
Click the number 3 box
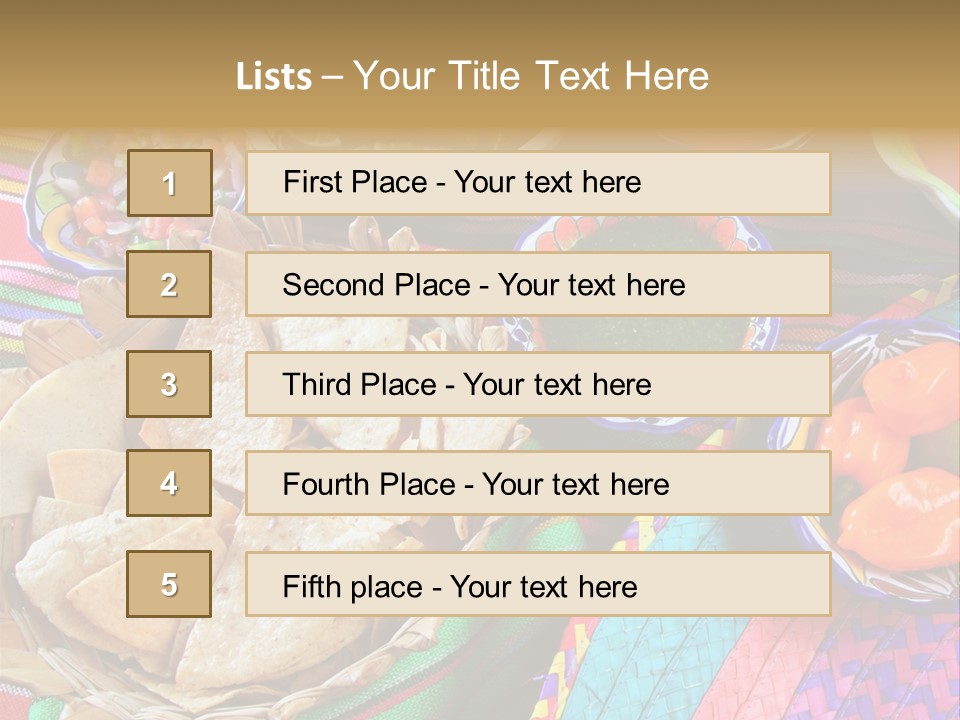[169, 384]
